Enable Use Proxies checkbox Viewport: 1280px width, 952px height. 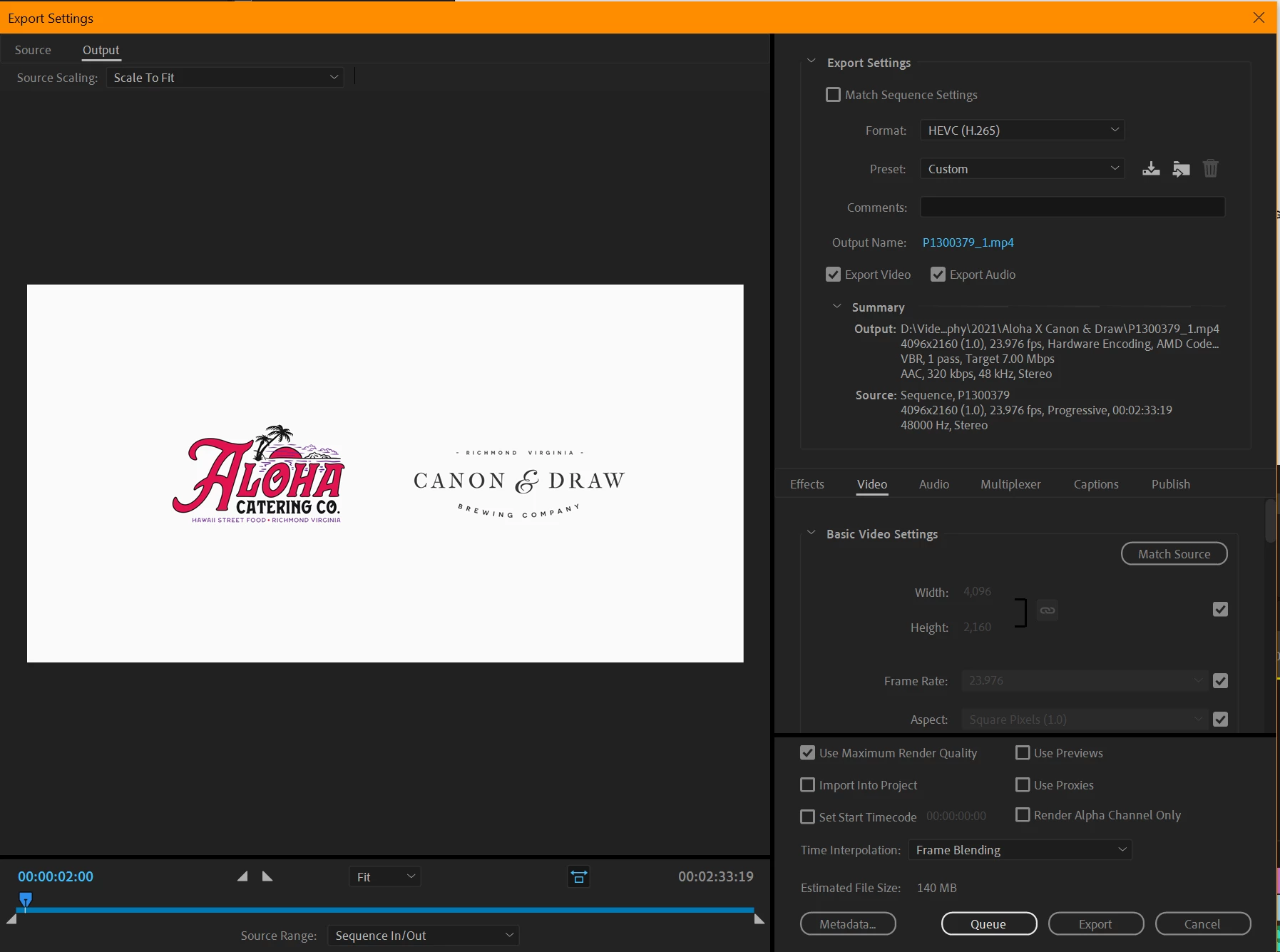click(x=1023, y=784)
